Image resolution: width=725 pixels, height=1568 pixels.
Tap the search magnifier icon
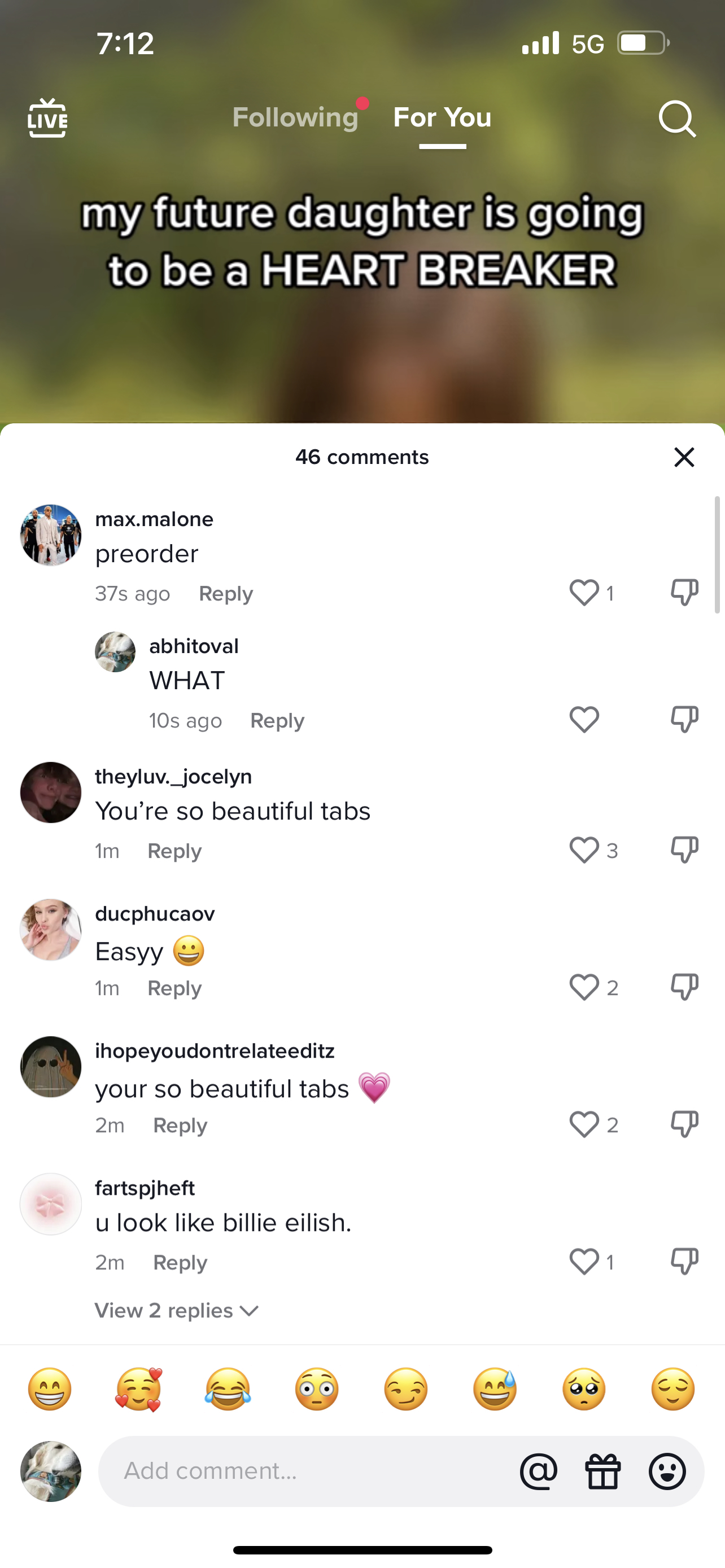click(677, 119)
